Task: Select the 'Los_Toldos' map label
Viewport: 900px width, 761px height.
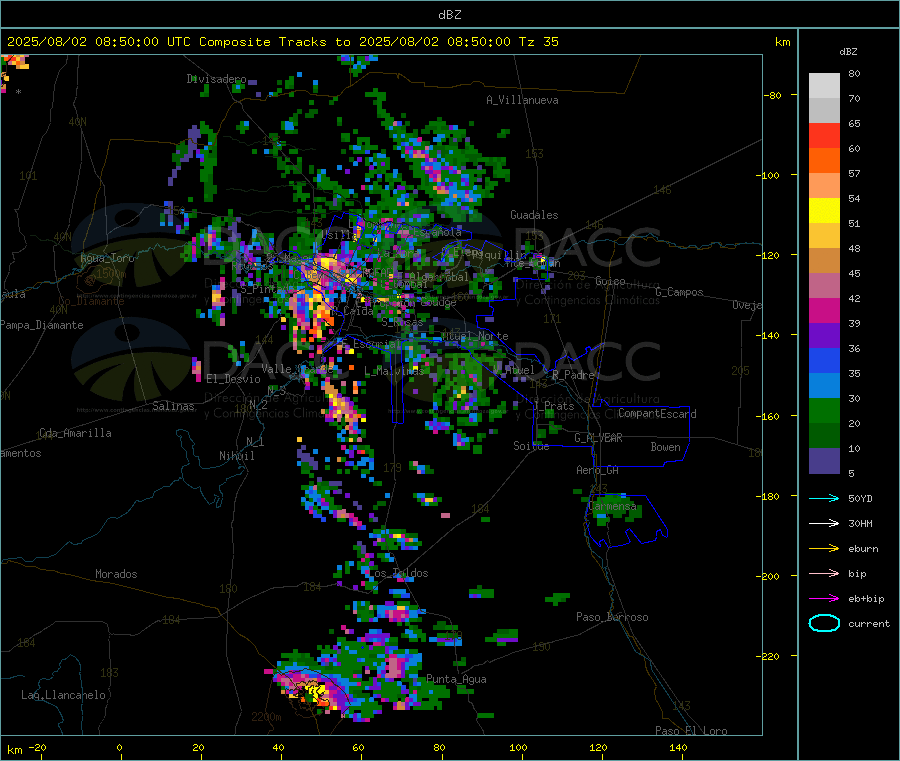Action: click(x=397, y=573)
